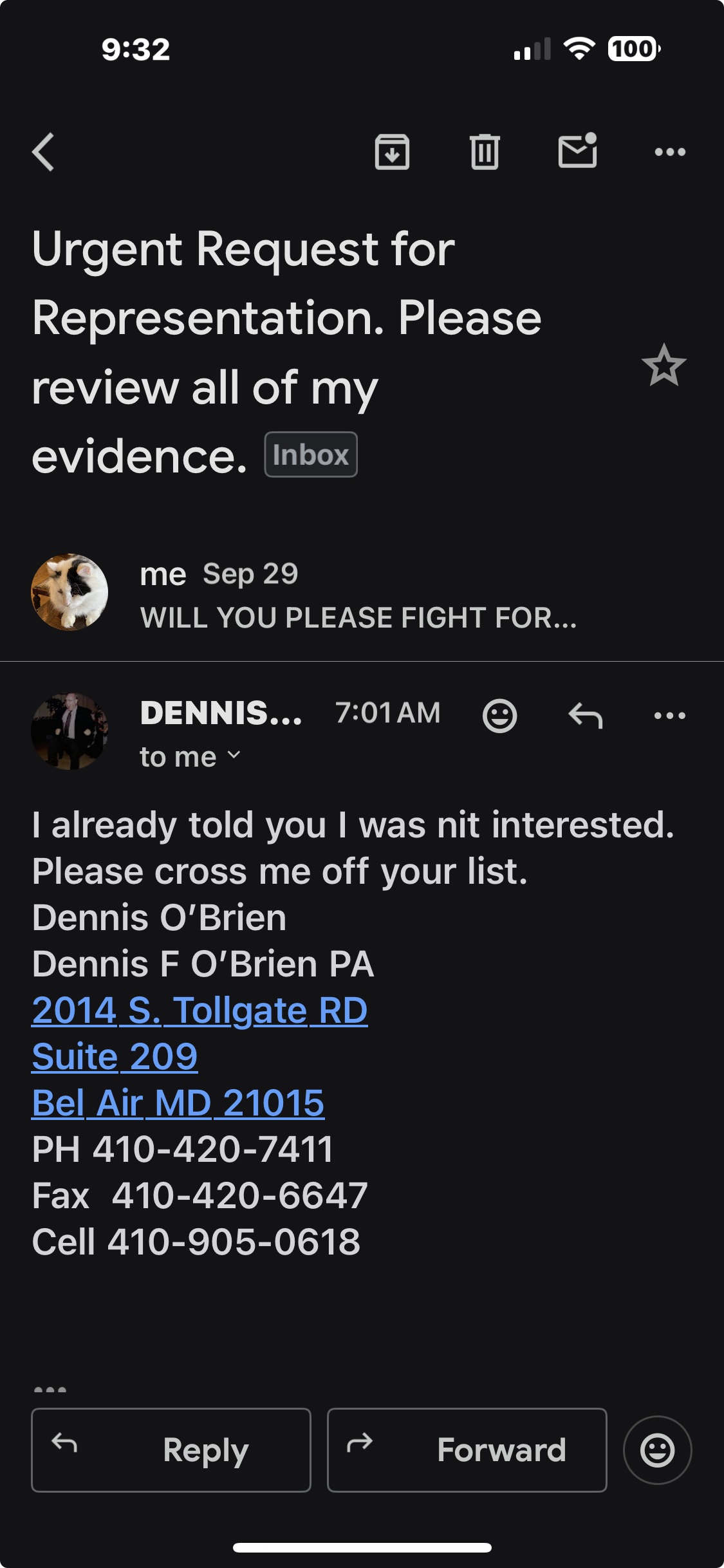Open the Bel Air MD 21015 link

click(x=178, y=1103)
